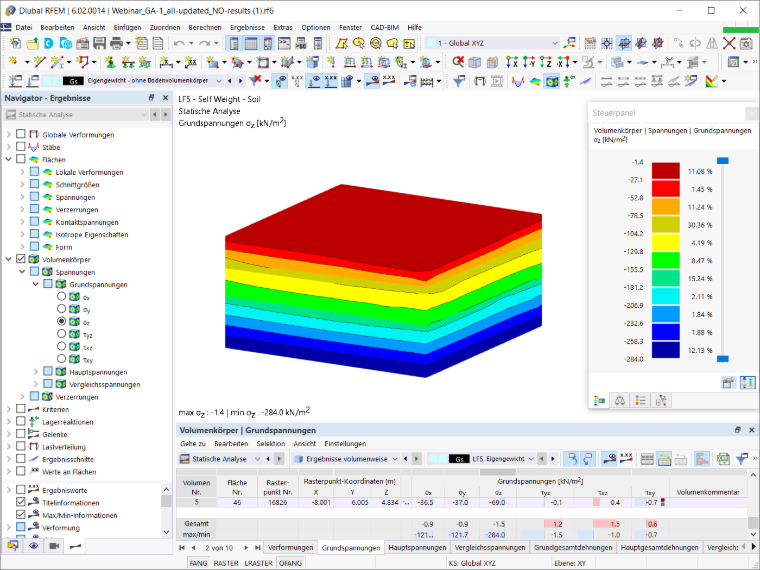Click the save disk icon in toolbar
Screen dimensions: 760x570
[99, 43]
